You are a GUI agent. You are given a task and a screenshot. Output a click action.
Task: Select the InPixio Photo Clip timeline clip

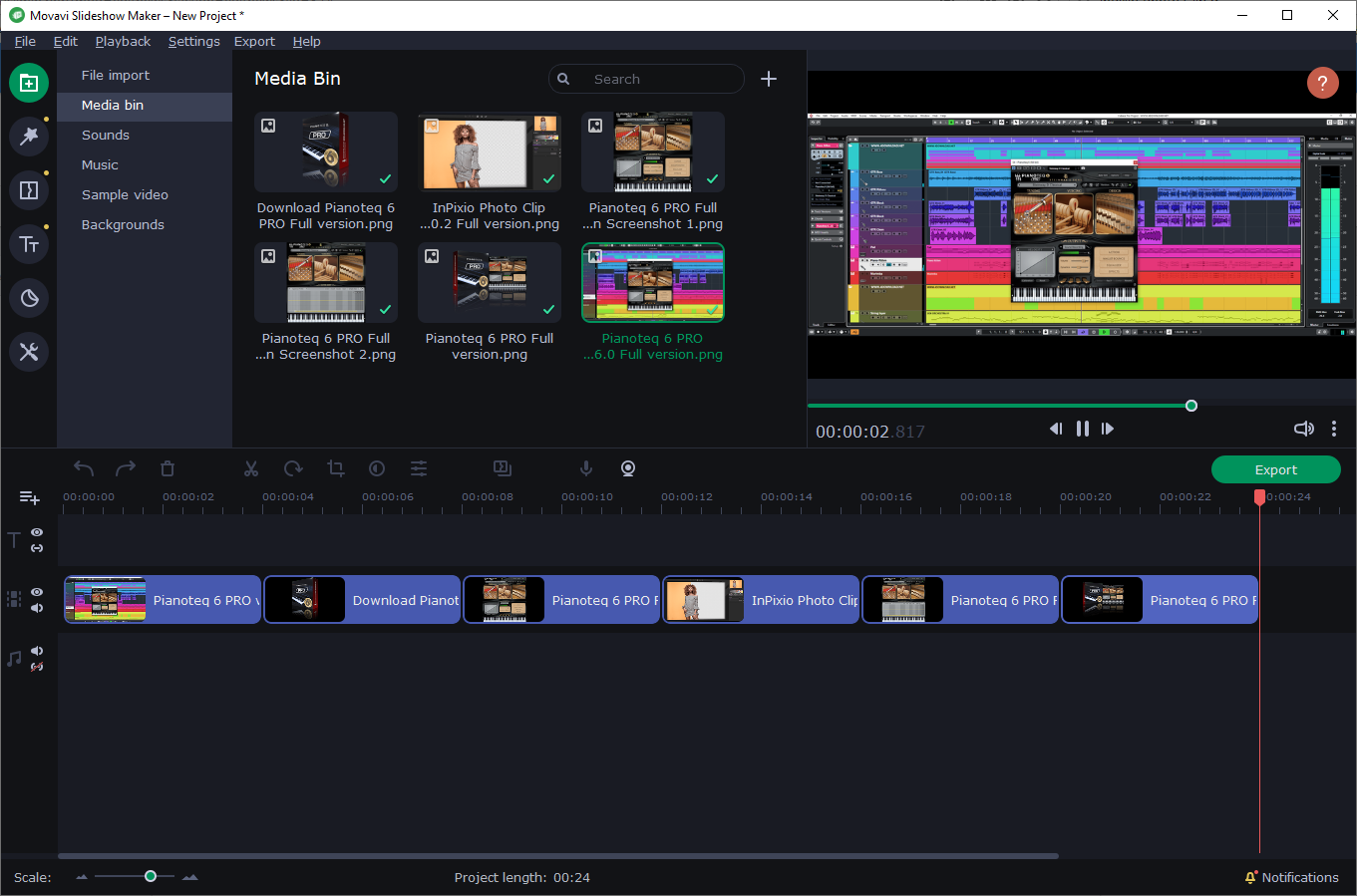click(761, 600)
